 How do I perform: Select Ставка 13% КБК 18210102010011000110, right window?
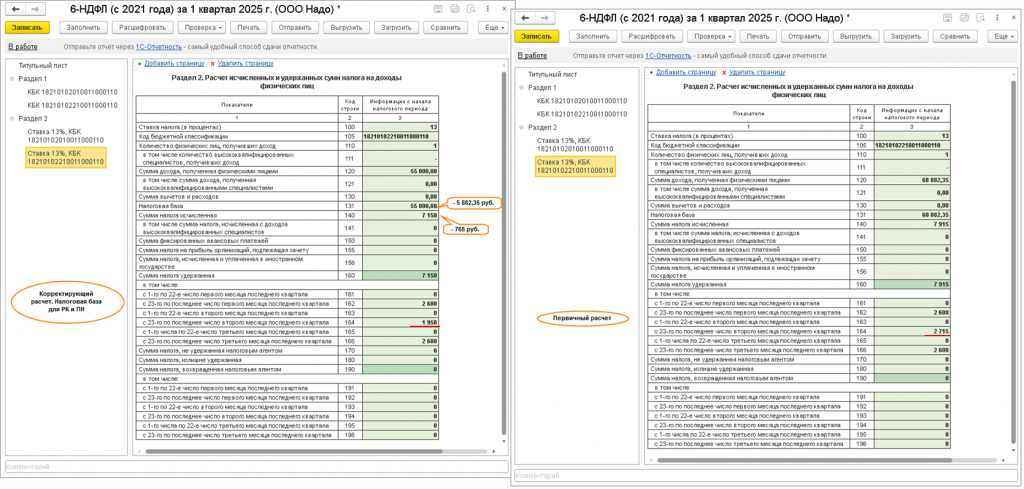575,144
